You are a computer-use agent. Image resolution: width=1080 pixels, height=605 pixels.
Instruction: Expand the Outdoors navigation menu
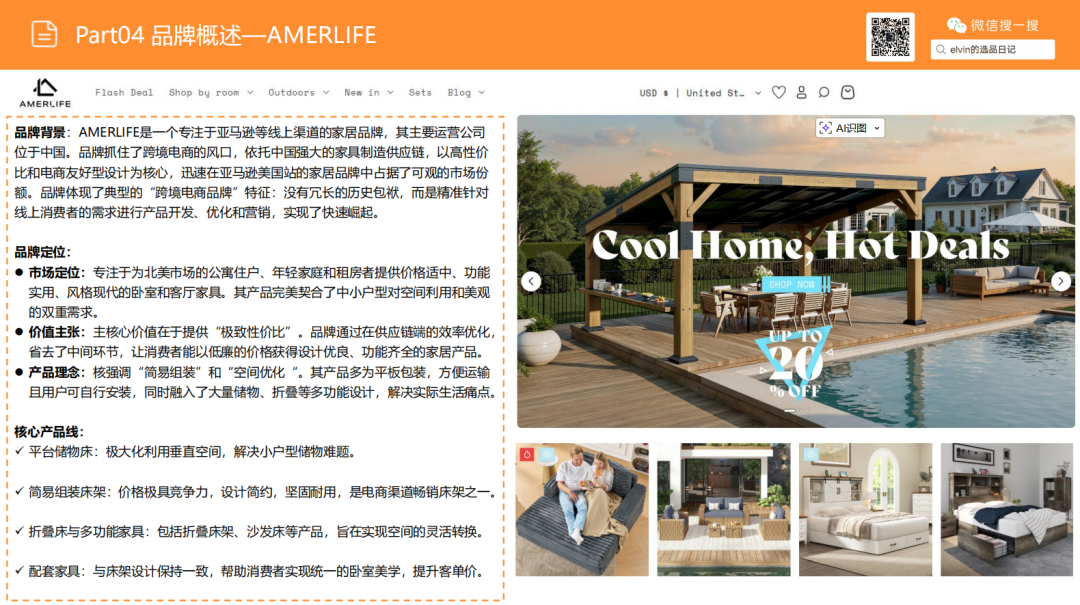click(293, 92)
